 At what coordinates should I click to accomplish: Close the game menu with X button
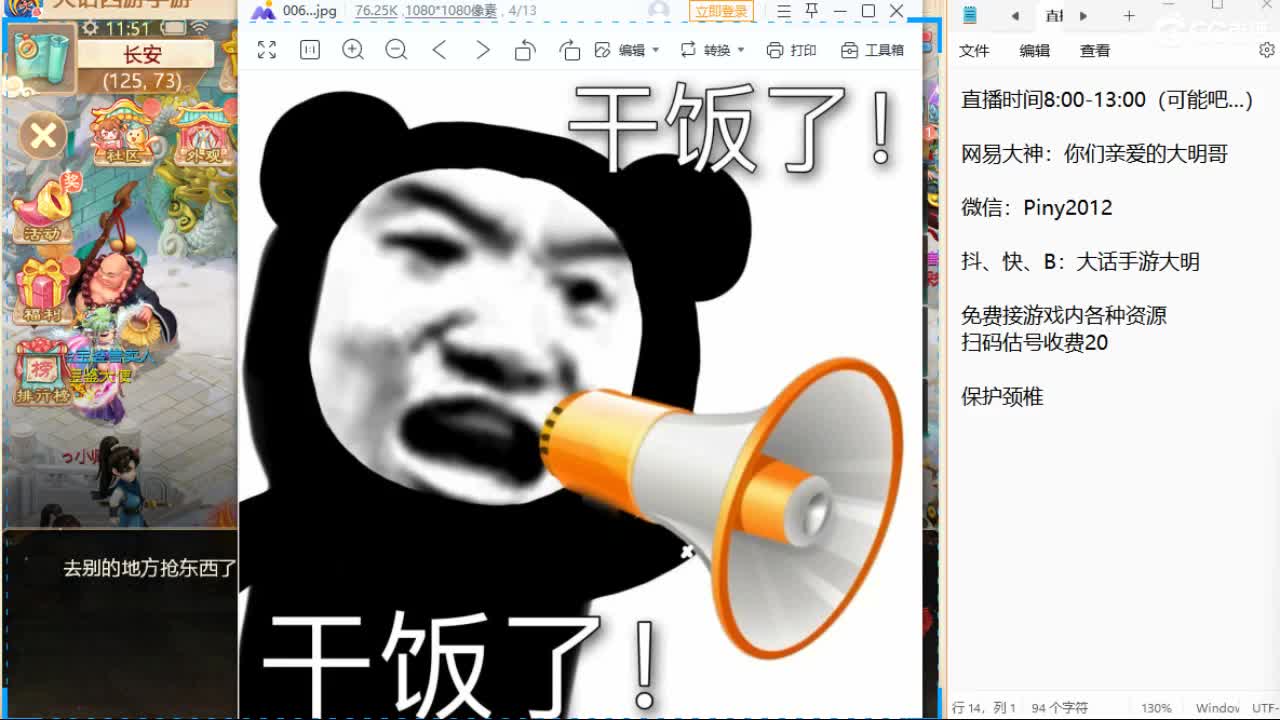coord(43,135)
